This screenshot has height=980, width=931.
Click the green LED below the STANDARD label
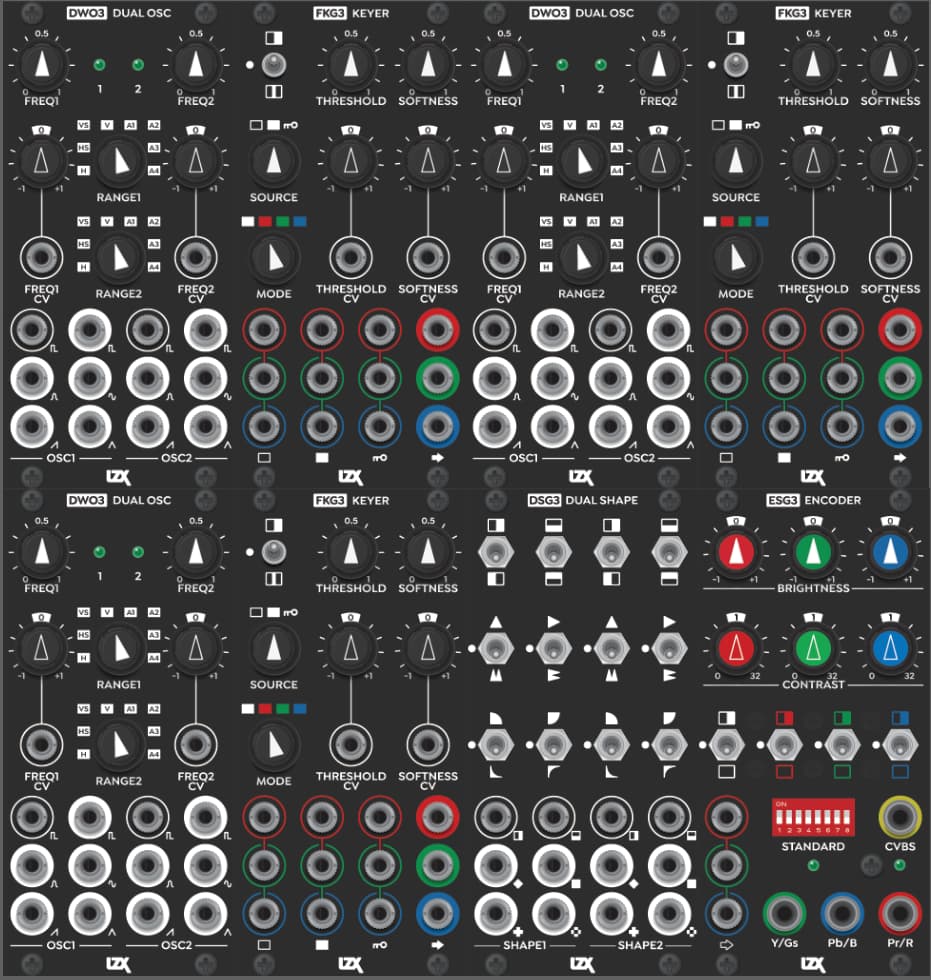[x=813, y=866]
